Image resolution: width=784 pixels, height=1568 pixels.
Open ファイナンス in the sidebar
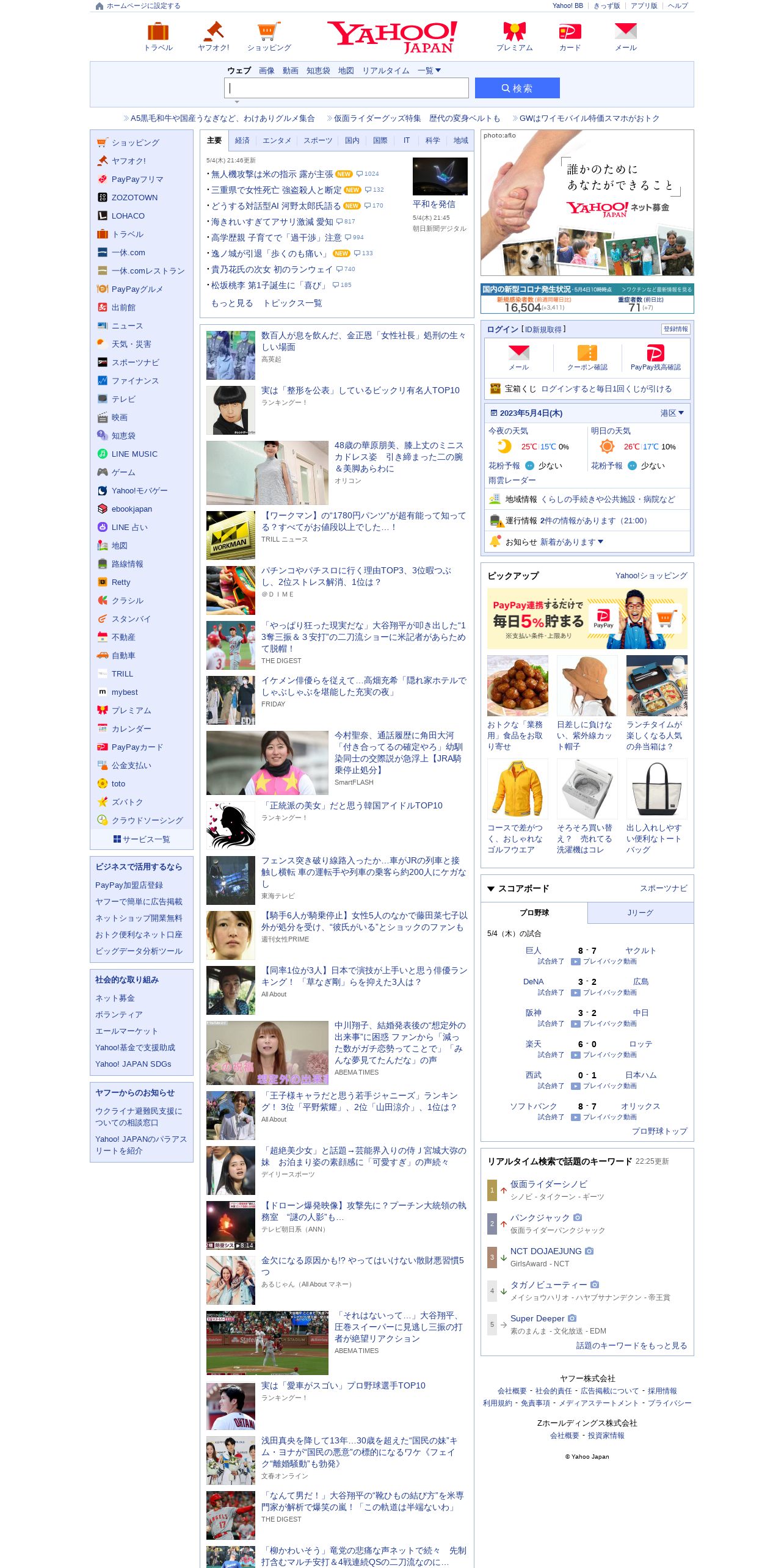click(x=135, y=381)
